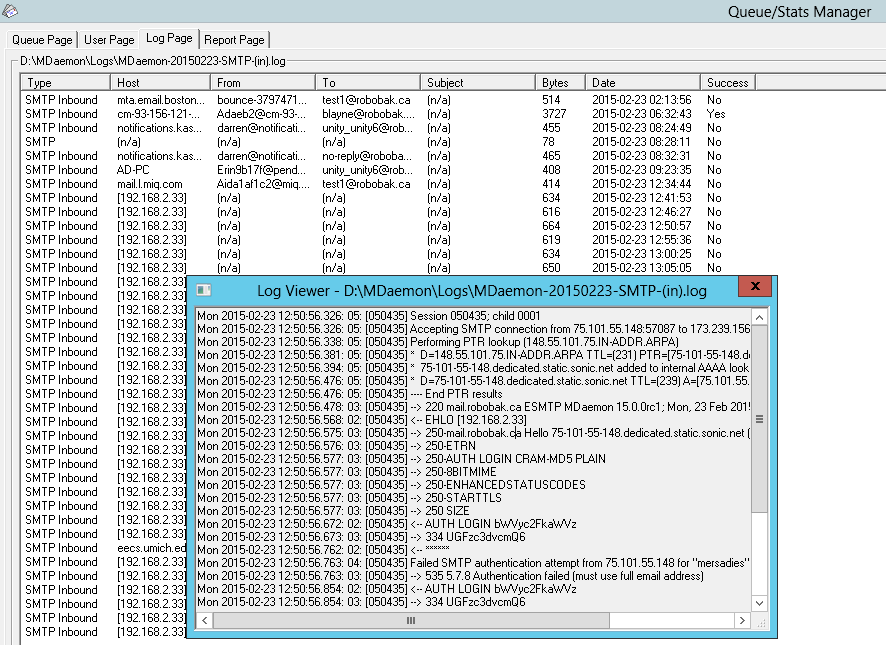
Task: Click the From column header
Action: click(264, 82)
